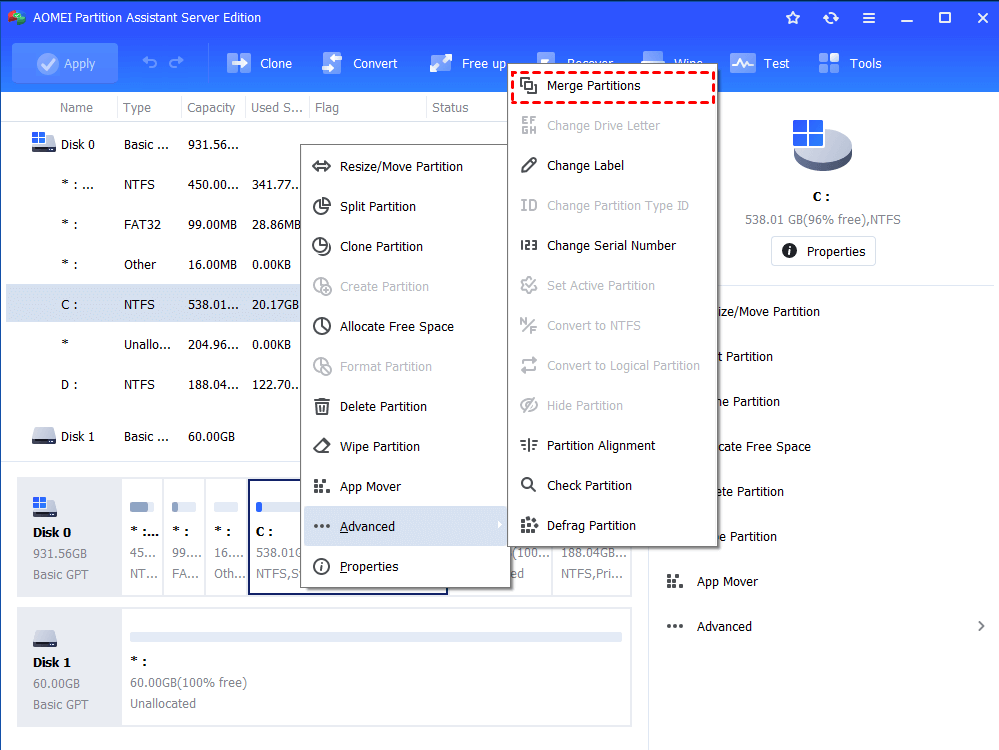
Task: Click the Delete Partition trash icon
Action: (x=322, y=407)
